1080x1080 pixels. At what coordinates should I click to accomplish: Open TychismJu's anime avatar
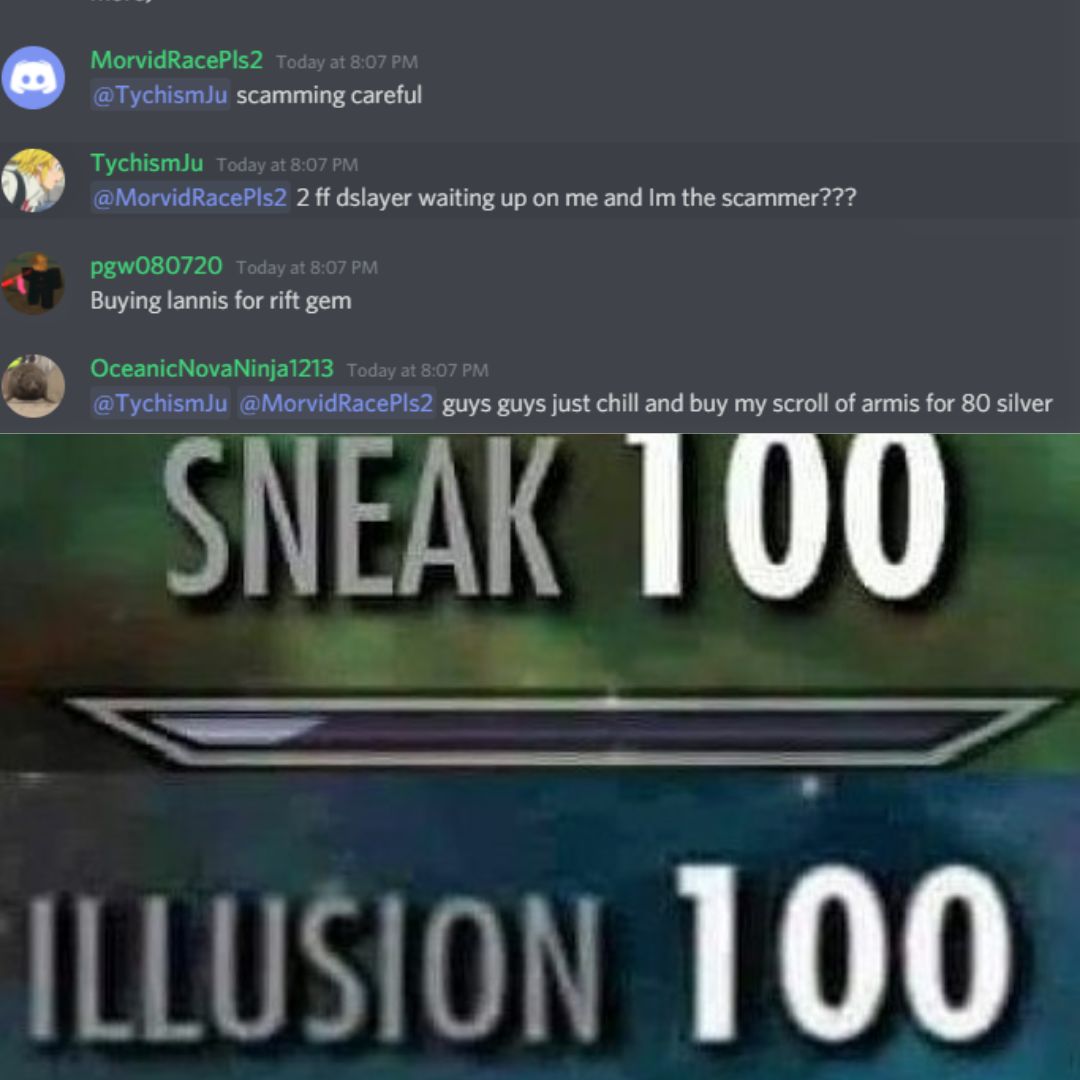(x=33, y=180)
